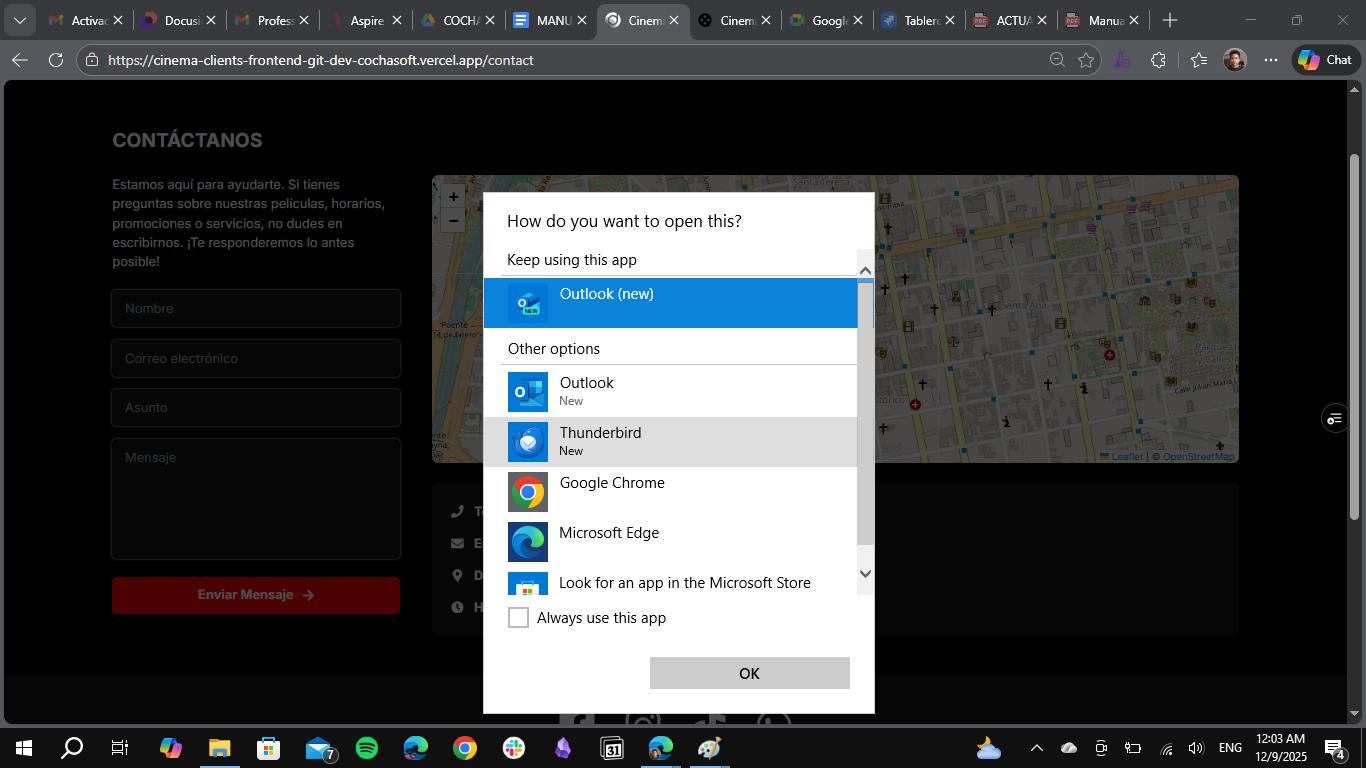The image size is (1366, 768).
Task: Click the browser Extensions puzzle icon
Action: (1158, 60)
